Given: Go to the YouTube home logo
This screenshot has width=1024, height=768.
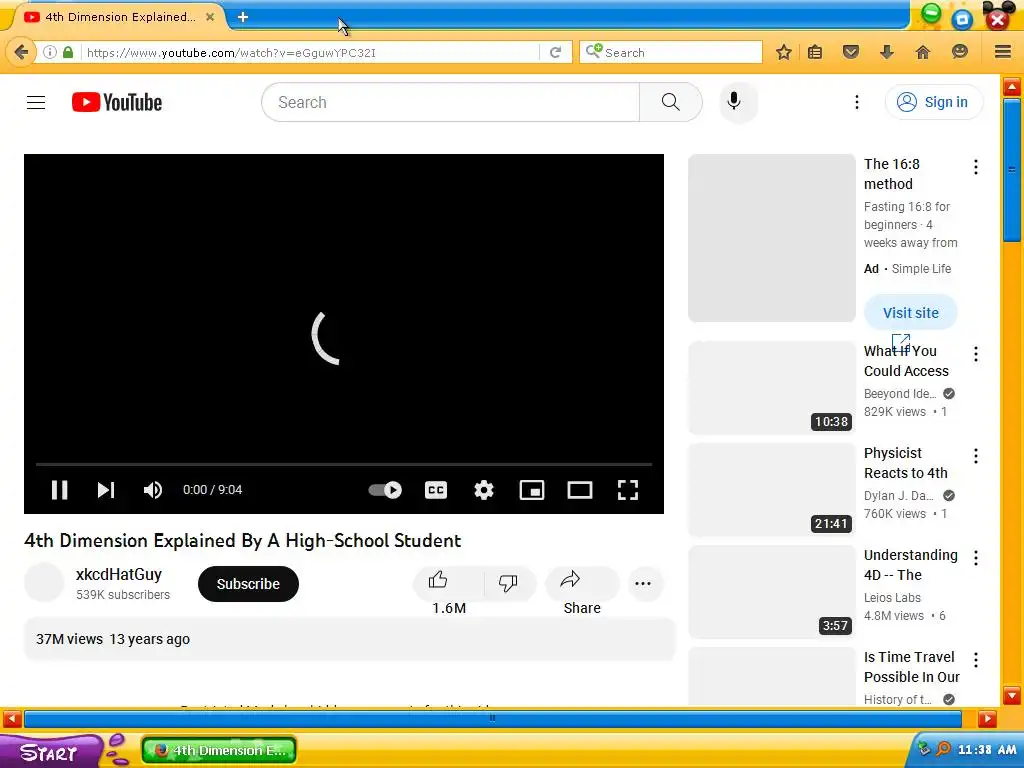Looking at the screenshot, I should (117, 103).
